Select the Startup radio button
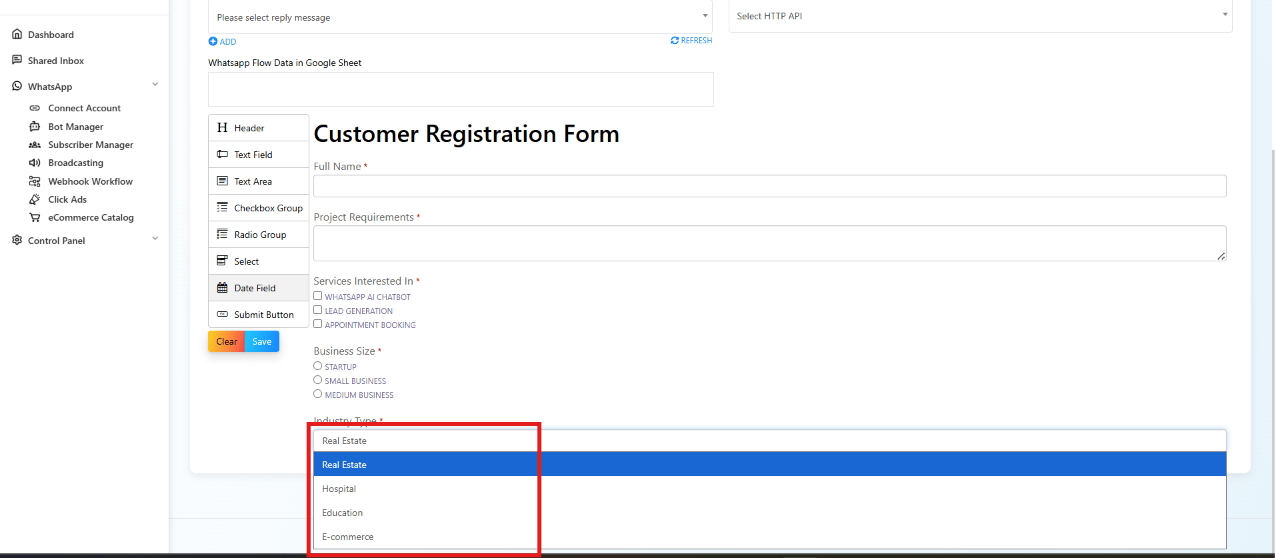 318,366
